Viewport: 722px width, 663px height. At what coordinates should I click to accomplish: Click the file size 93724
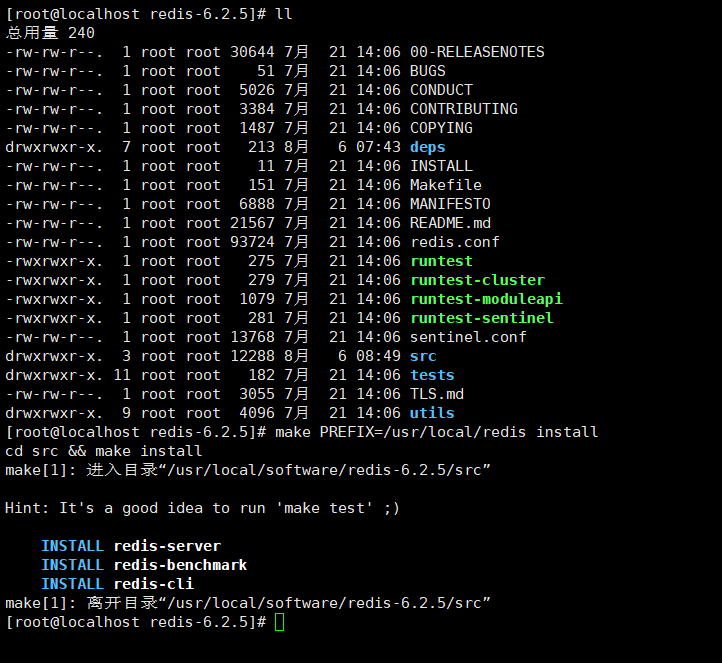tap(252, 242)
